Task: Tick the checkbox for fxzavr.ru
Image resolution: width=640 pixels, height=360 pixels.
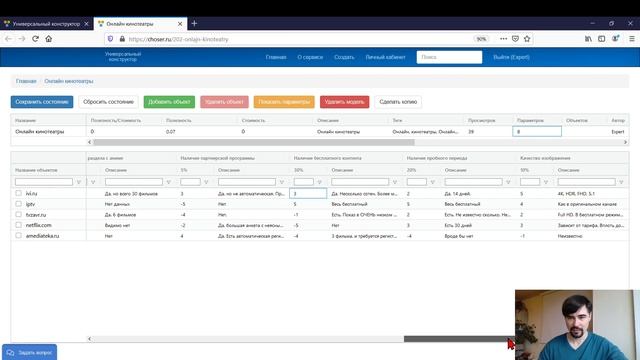Action: pyautogui.click(x=18, y=214)
